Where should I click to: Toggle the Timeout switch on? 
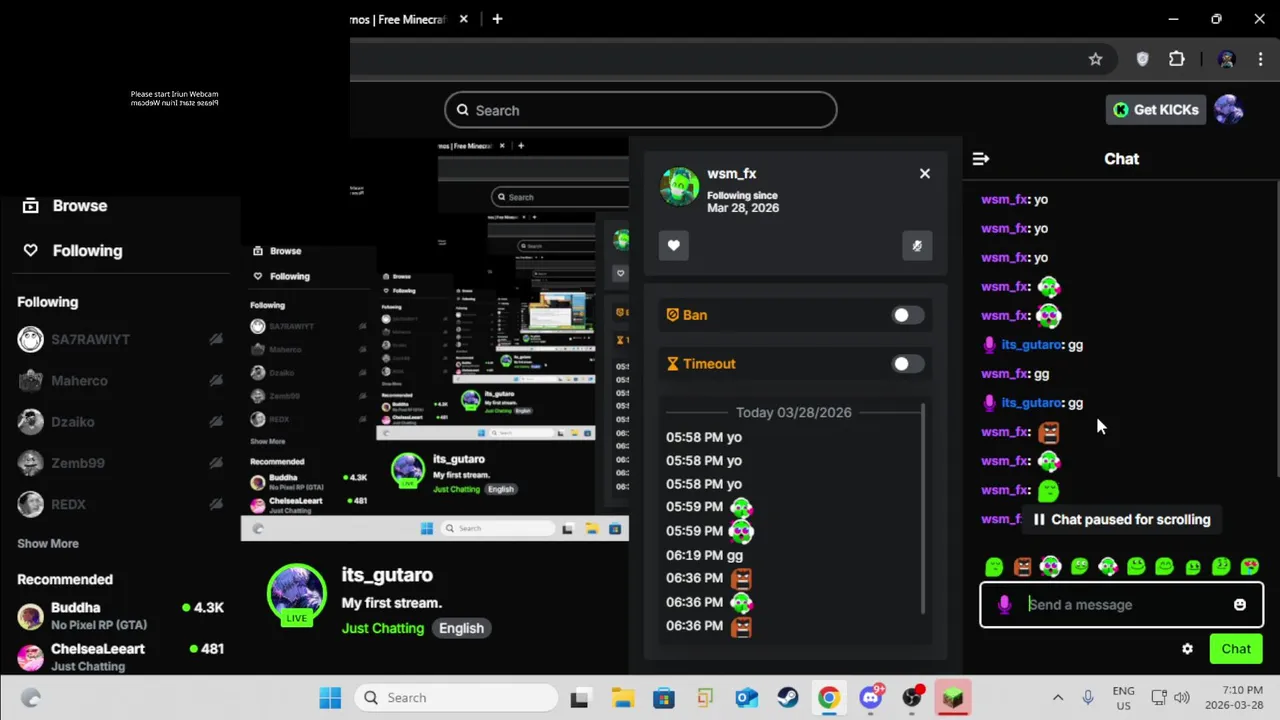tap(908, 364)
